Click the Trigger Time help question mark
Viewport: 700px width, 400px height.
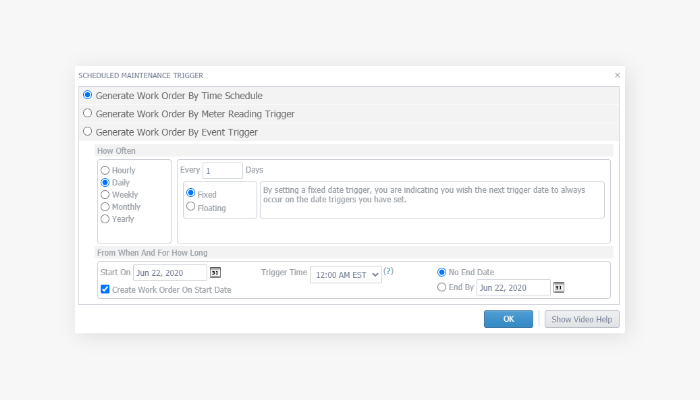coord(388,271)
